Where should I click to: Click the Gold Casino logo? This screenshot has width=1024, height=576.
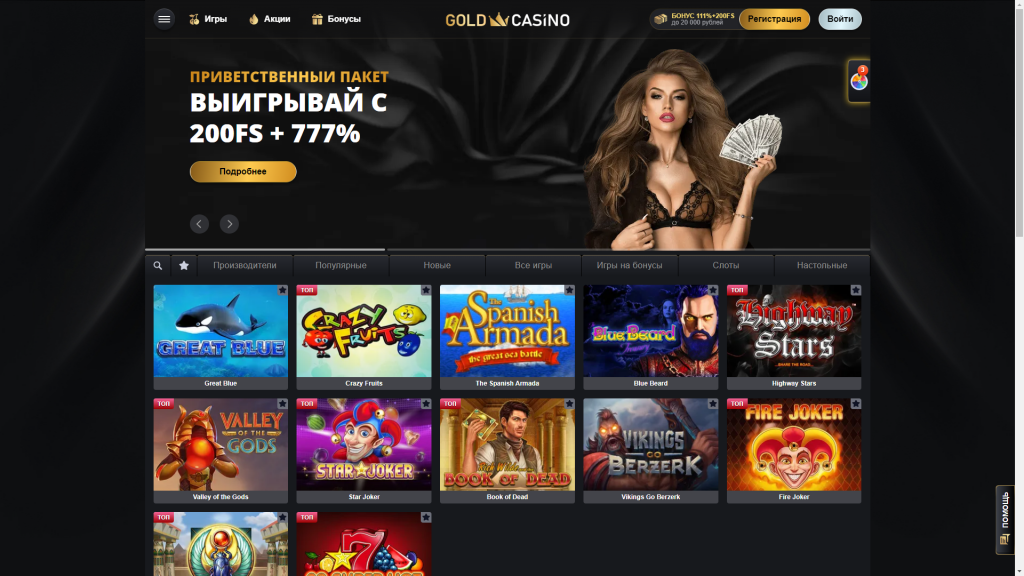click(507, 20)
